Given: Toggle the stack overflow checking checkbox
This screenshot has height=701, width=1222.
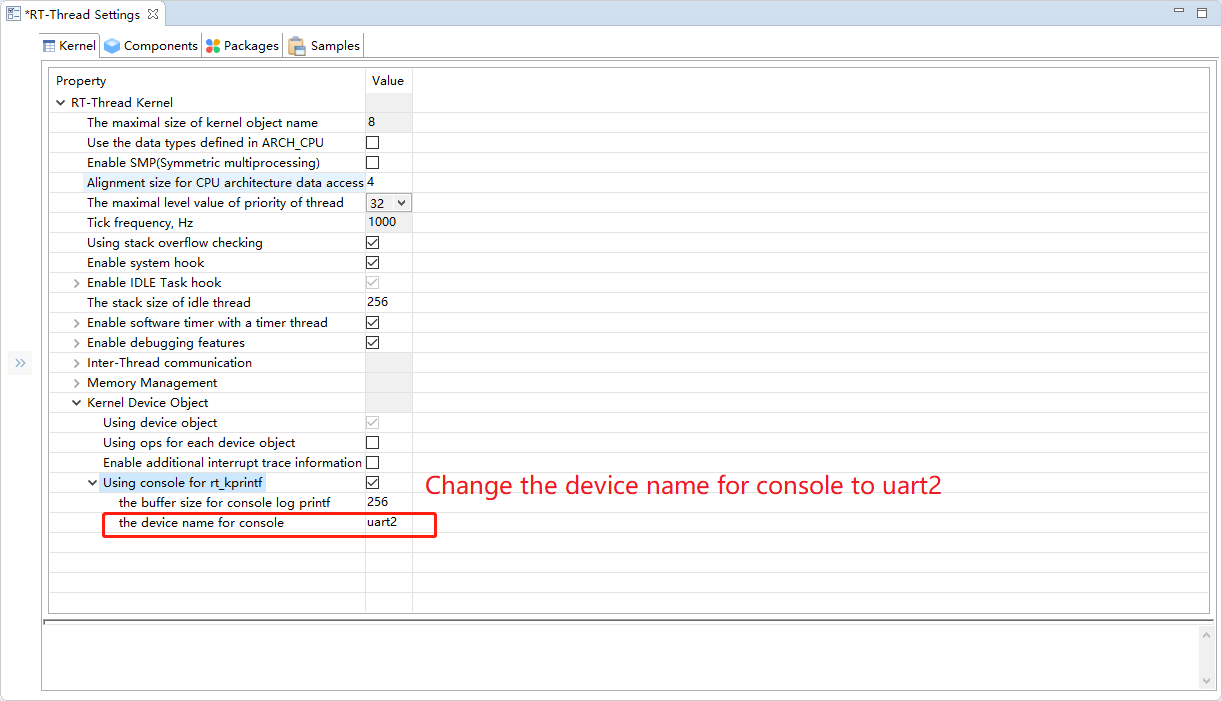Looking at the screenshot, I should (372, 243).
